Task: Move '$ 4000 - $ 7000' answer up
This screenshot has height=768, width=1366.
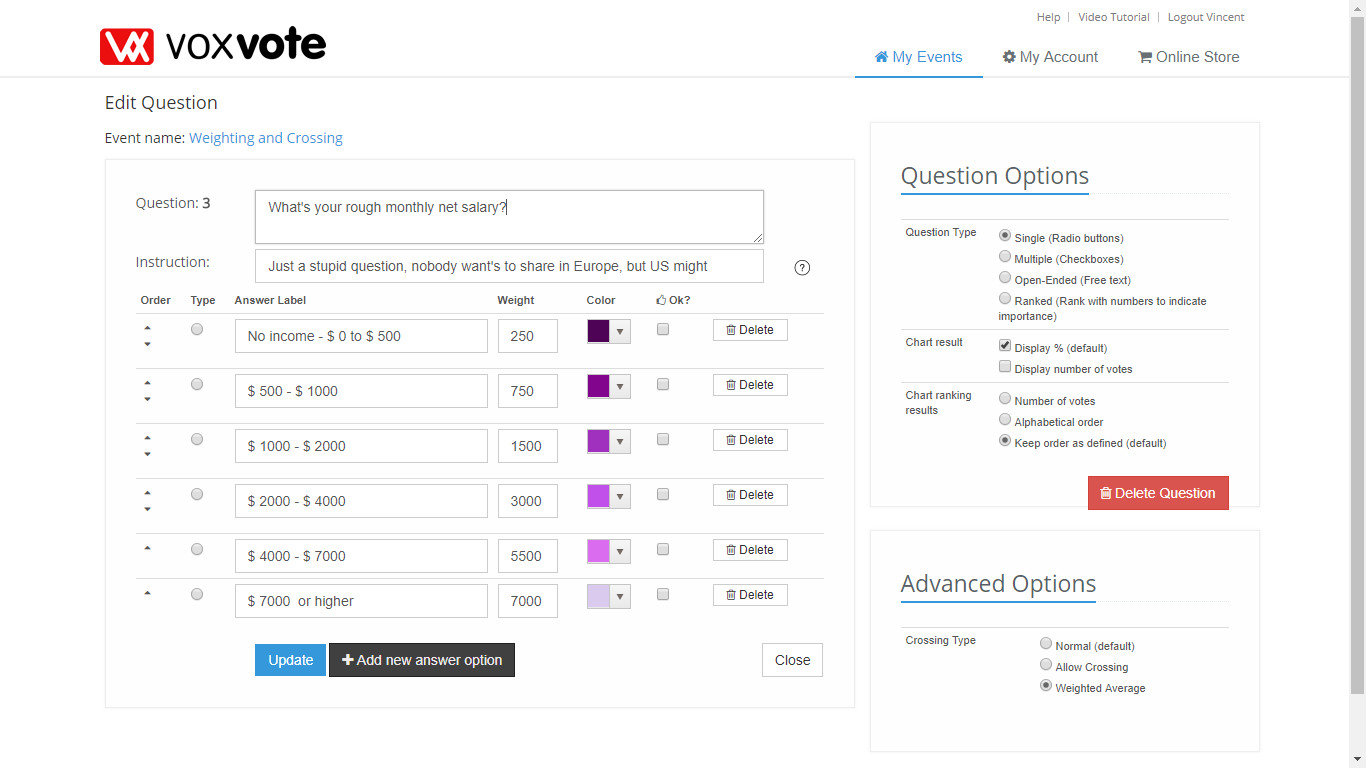Action: 148,547
